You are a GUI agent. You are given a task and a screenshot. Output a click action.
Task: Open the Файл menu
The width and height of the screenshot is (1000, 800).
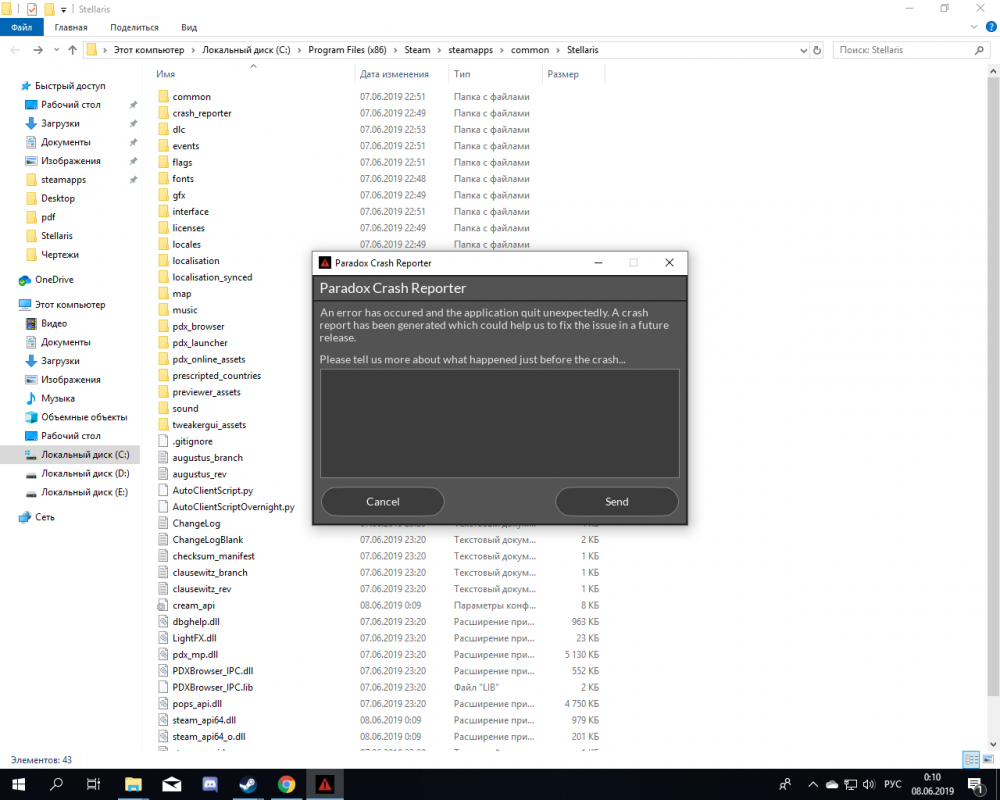coord(20,27)
